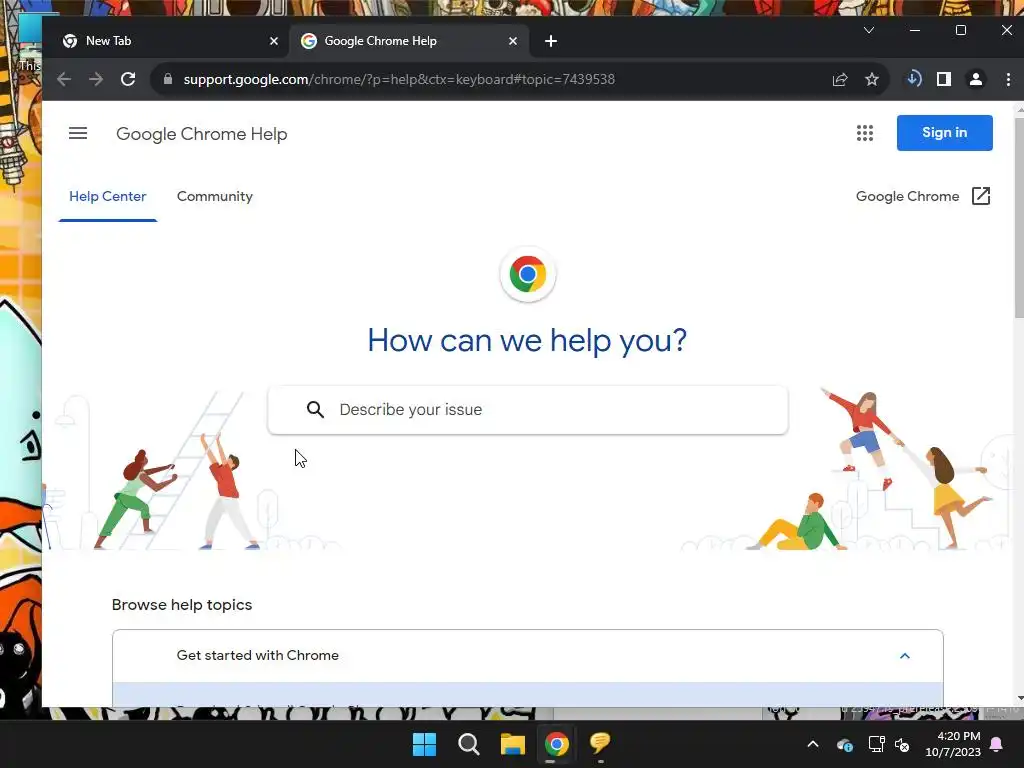Go forward to the next page

tap(96, 79)
